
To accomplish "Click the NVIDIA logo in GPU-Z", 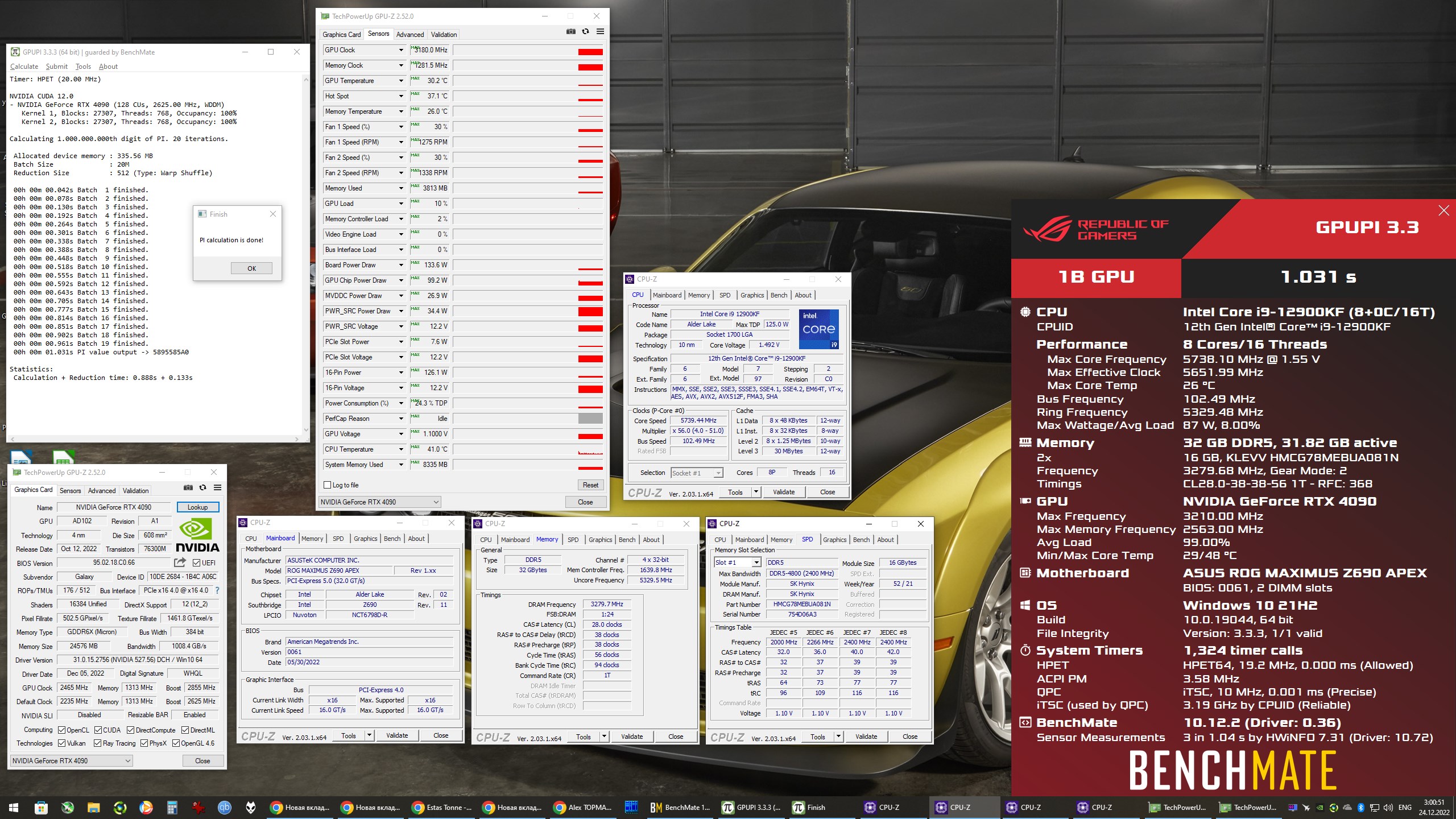I will click(x=197, y=535).
